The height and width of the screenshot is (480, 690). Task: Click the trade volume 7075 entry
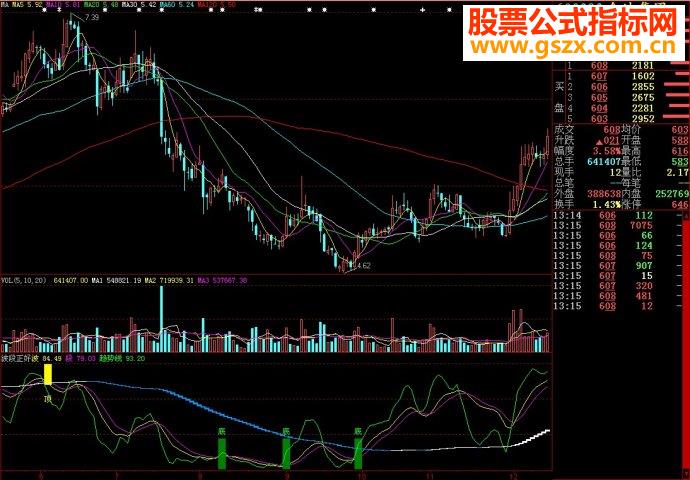pos(641,226)
